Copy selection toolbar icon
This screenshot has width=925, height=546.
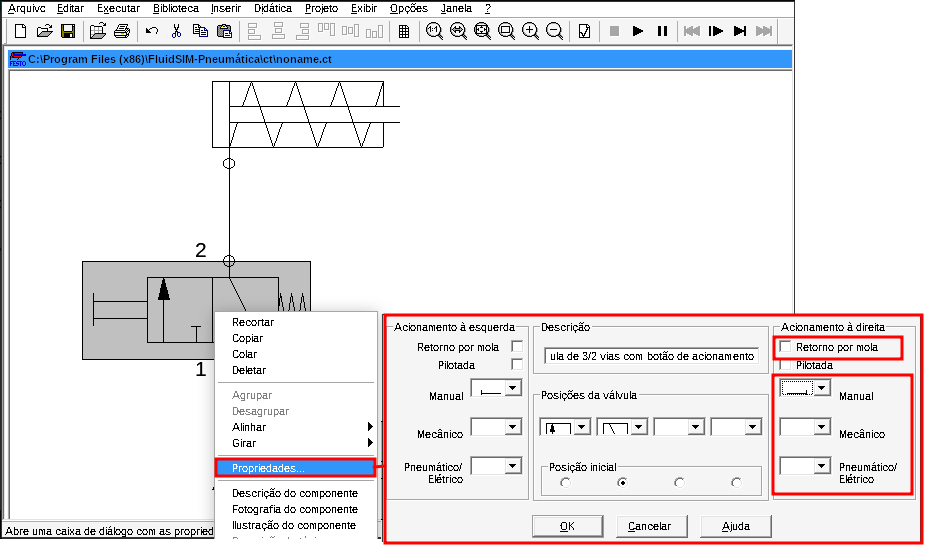pyautogui.click(x=200, y=31)
